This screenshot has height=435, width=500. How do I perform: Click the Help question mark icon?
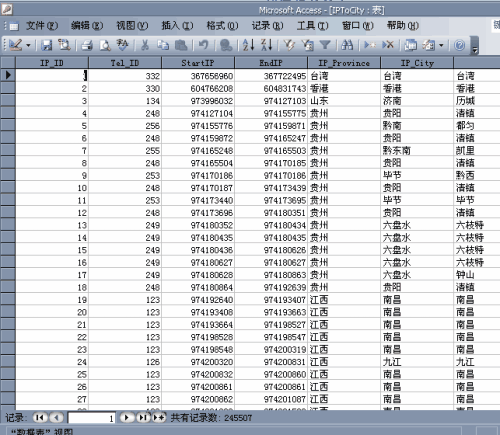click(460, 45)
